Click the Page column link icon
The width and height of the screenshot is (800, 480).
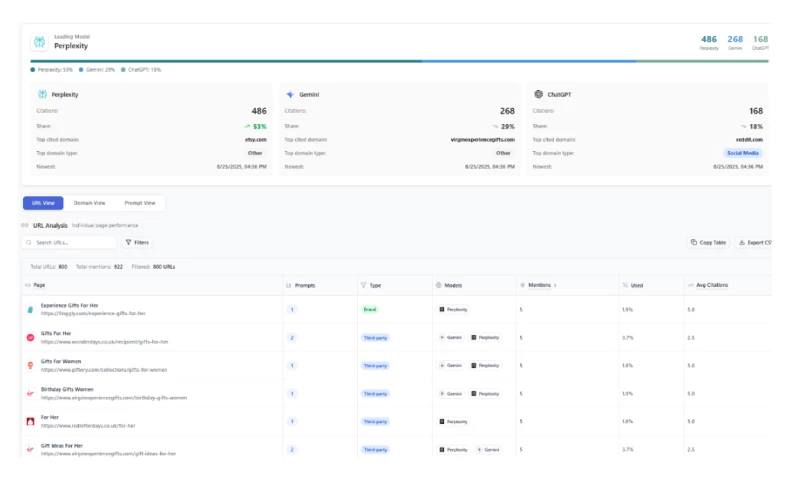pyautogui.click(x=28, y=286)
